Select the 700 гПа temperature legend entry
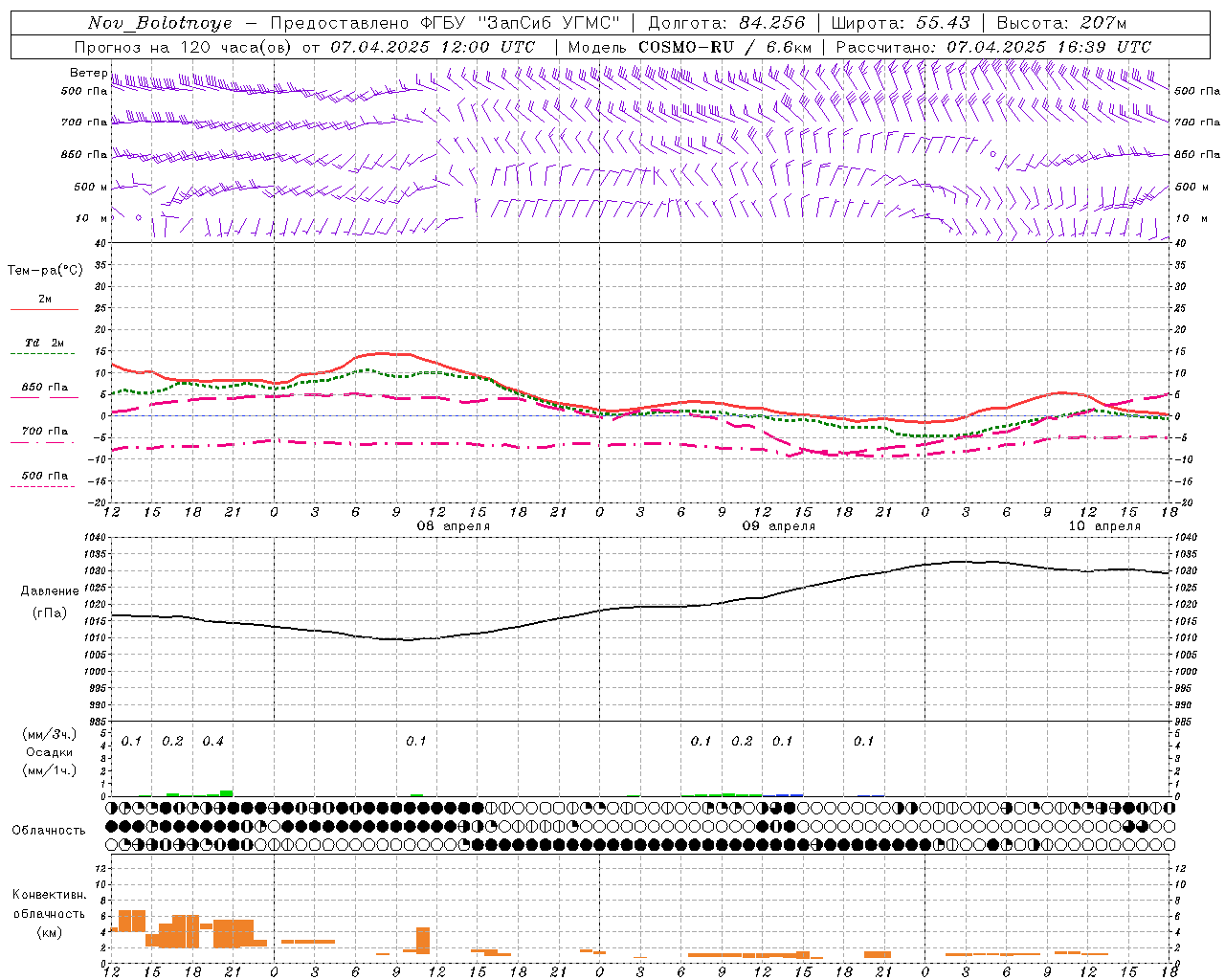Viewport: 1225px width, 980px height. [44, 432]
